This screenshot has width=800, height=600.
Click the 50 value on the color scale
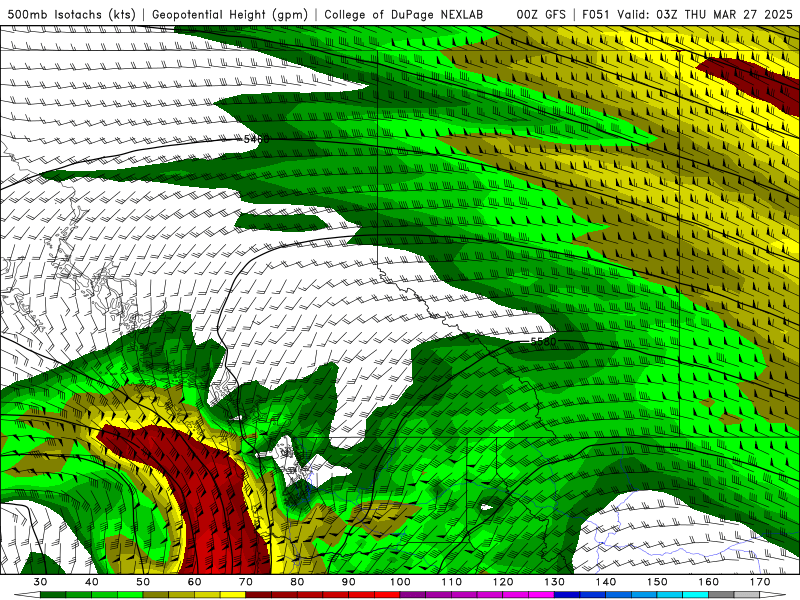[x=143, y=582]
